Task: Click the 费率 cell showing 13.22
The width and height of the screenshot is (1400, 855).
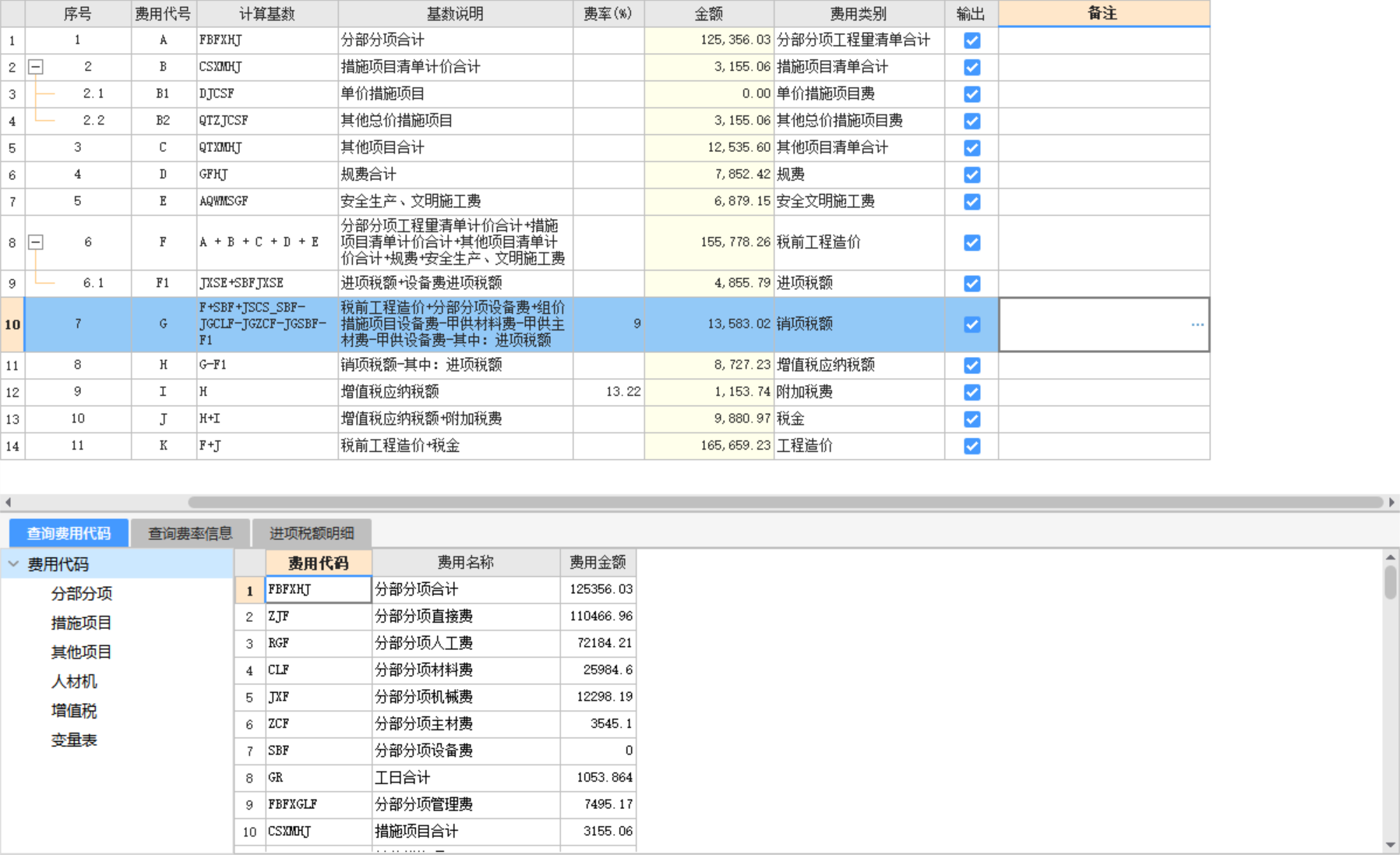Action: click(x=608, y=392)
